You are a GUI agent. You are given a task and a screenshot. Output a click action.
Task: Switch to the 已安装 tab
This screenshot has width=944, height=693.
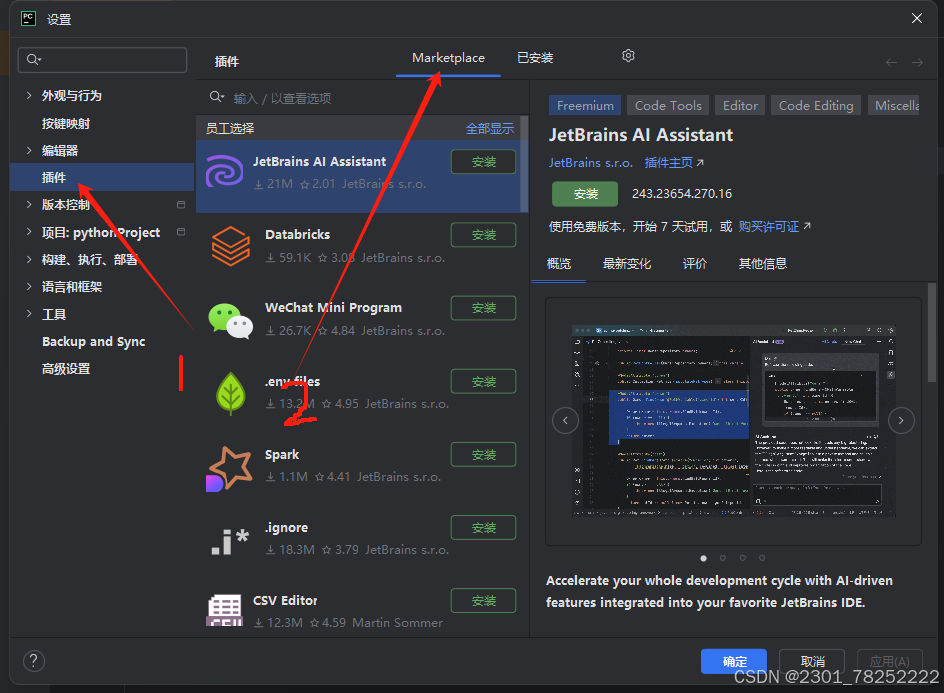535,58
